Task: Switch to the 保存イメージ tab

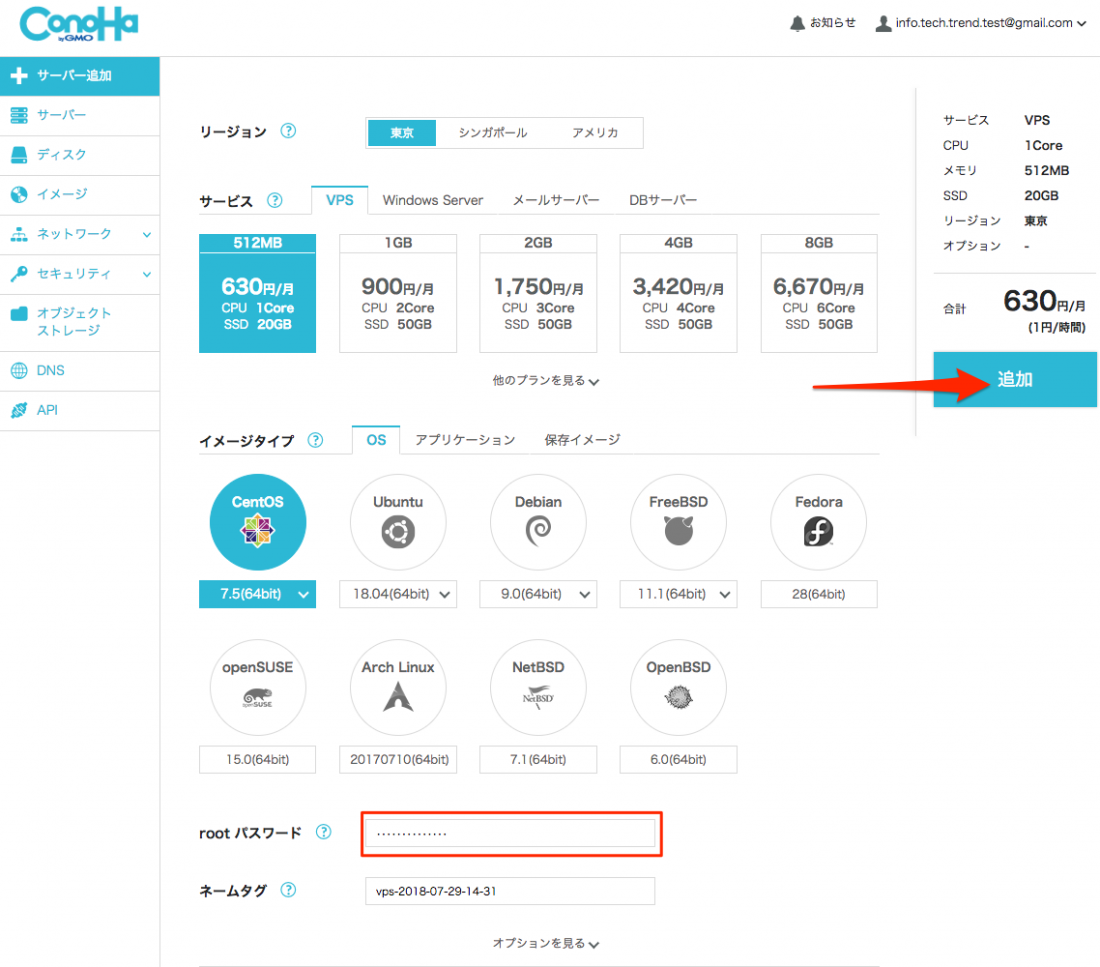Action: (x=582, y=440)
